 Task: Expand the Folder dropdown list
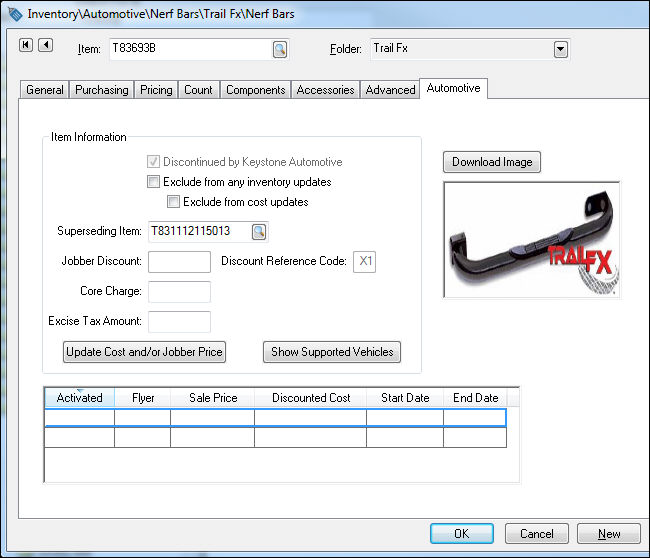point(560,49)
